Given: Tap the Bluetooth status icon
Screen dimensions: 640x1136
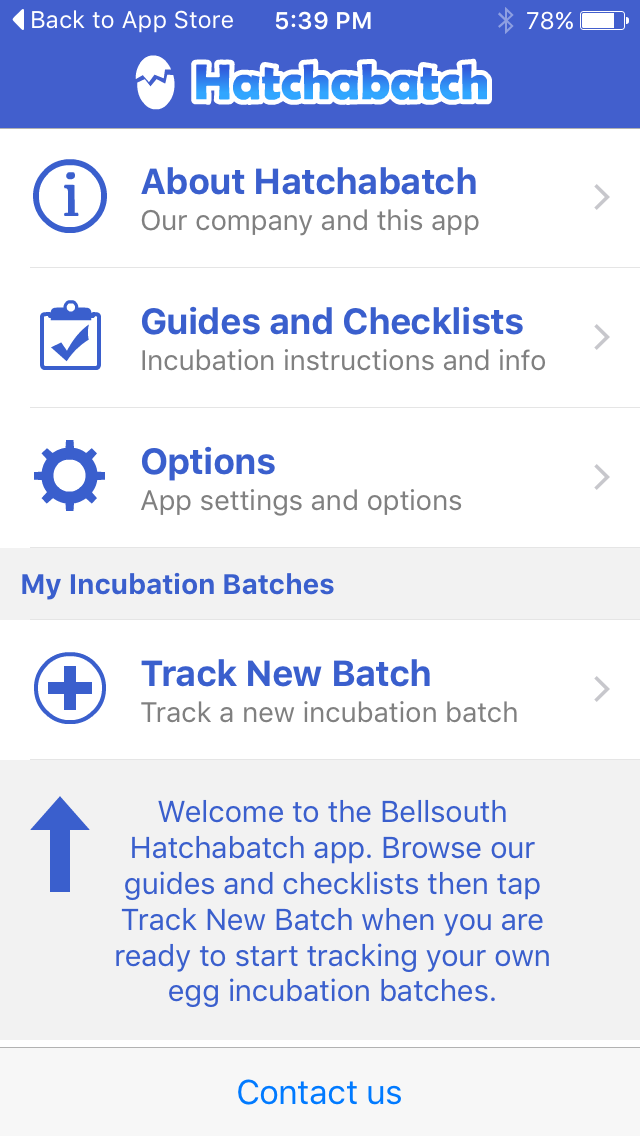Looking at the screenshot, I should (x=506, y=20).
